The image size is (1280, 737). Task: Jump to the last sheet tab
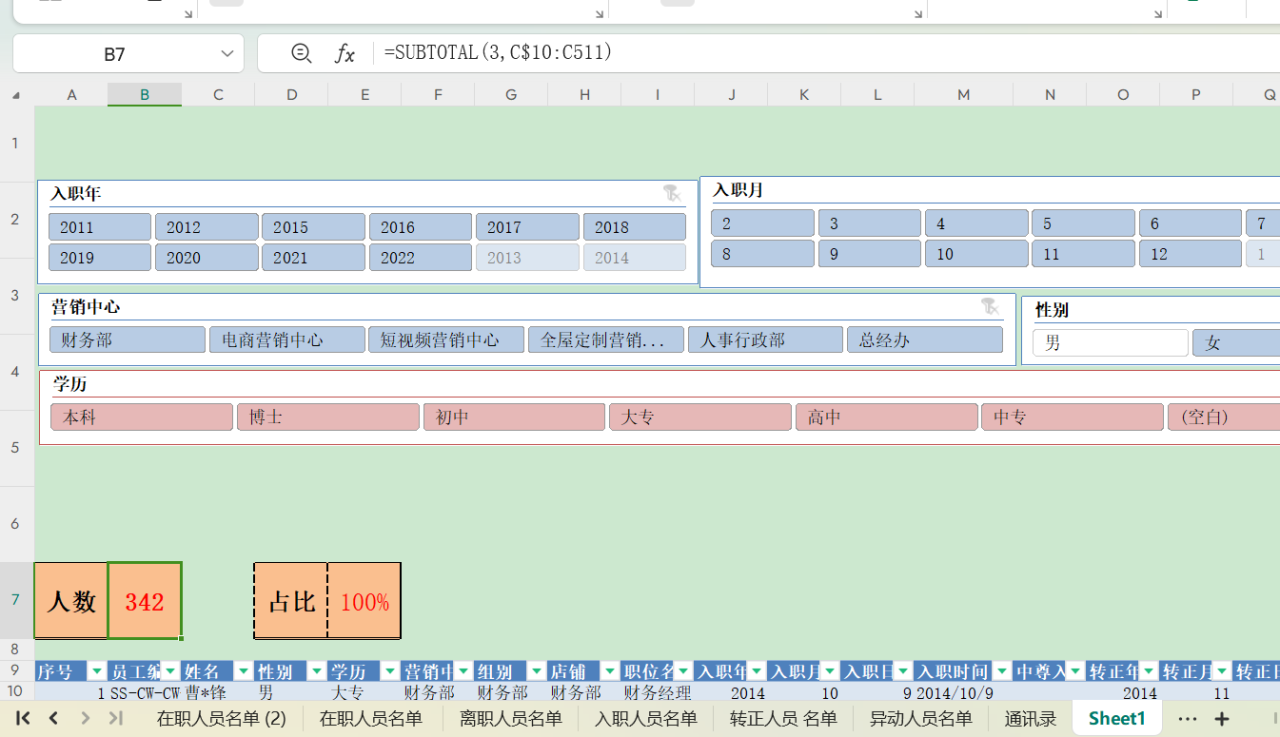116,718
